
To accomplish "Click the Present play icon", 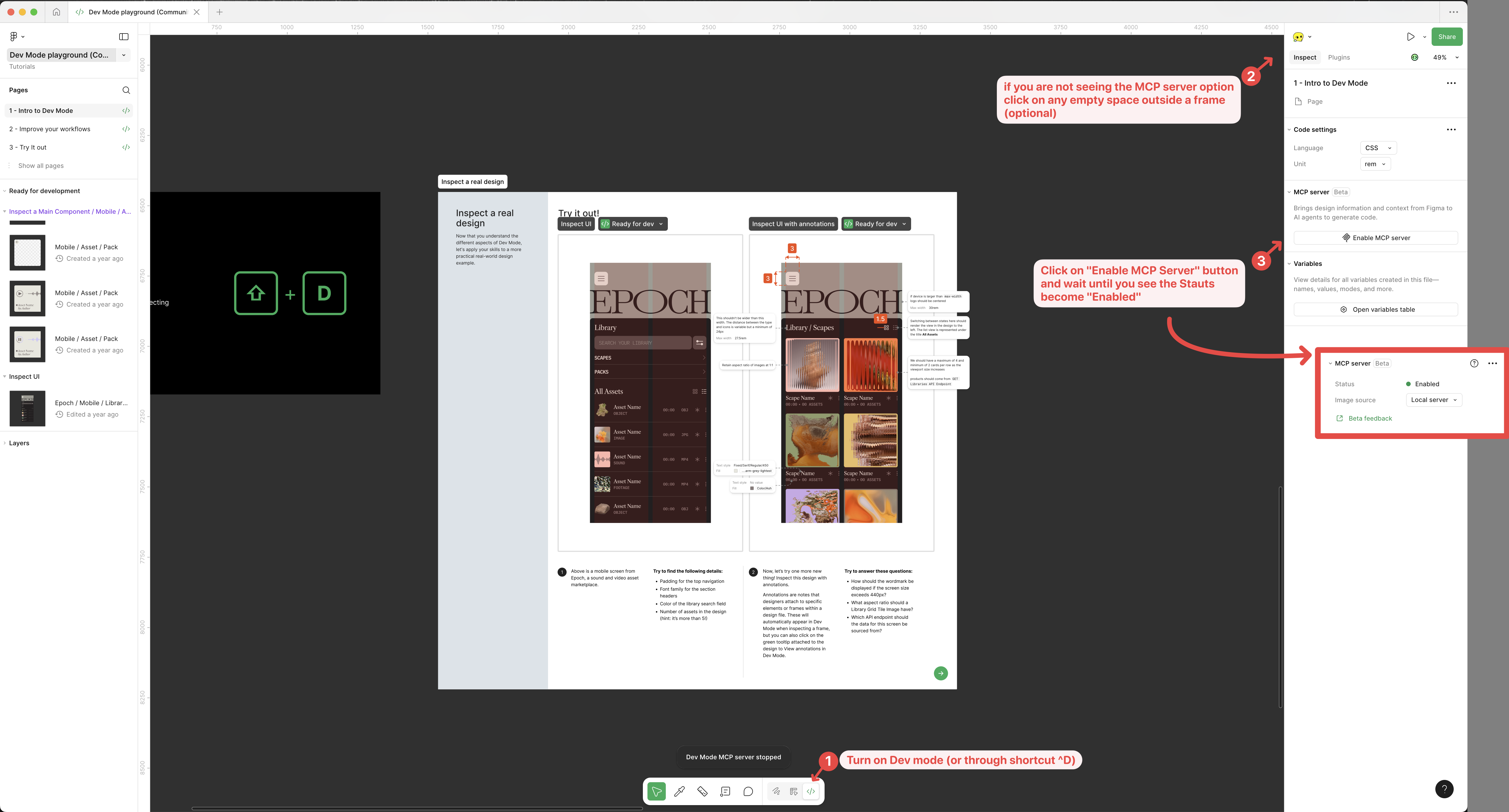I will [1411, 37].
